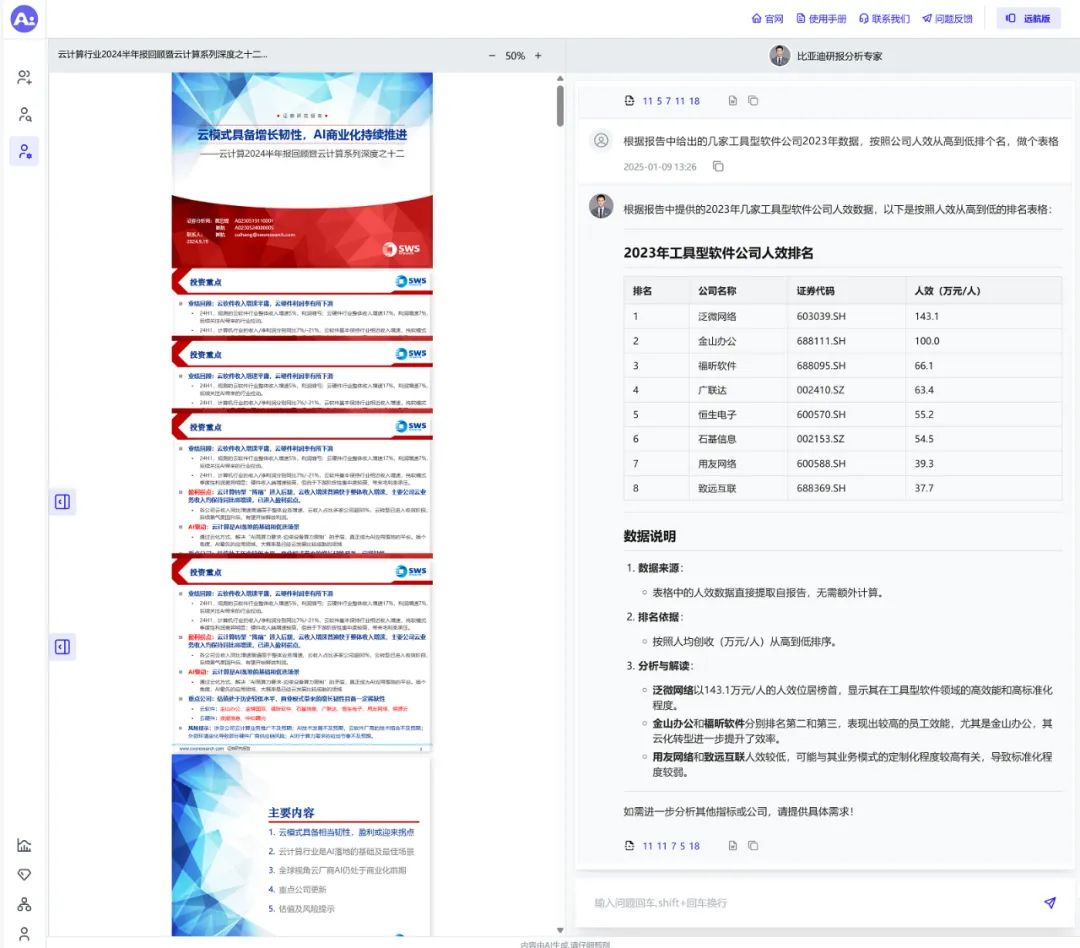Viewport: 1080px width, 948px height.
Task: Click the 50% zoom level value
Action: coord(515,56)
